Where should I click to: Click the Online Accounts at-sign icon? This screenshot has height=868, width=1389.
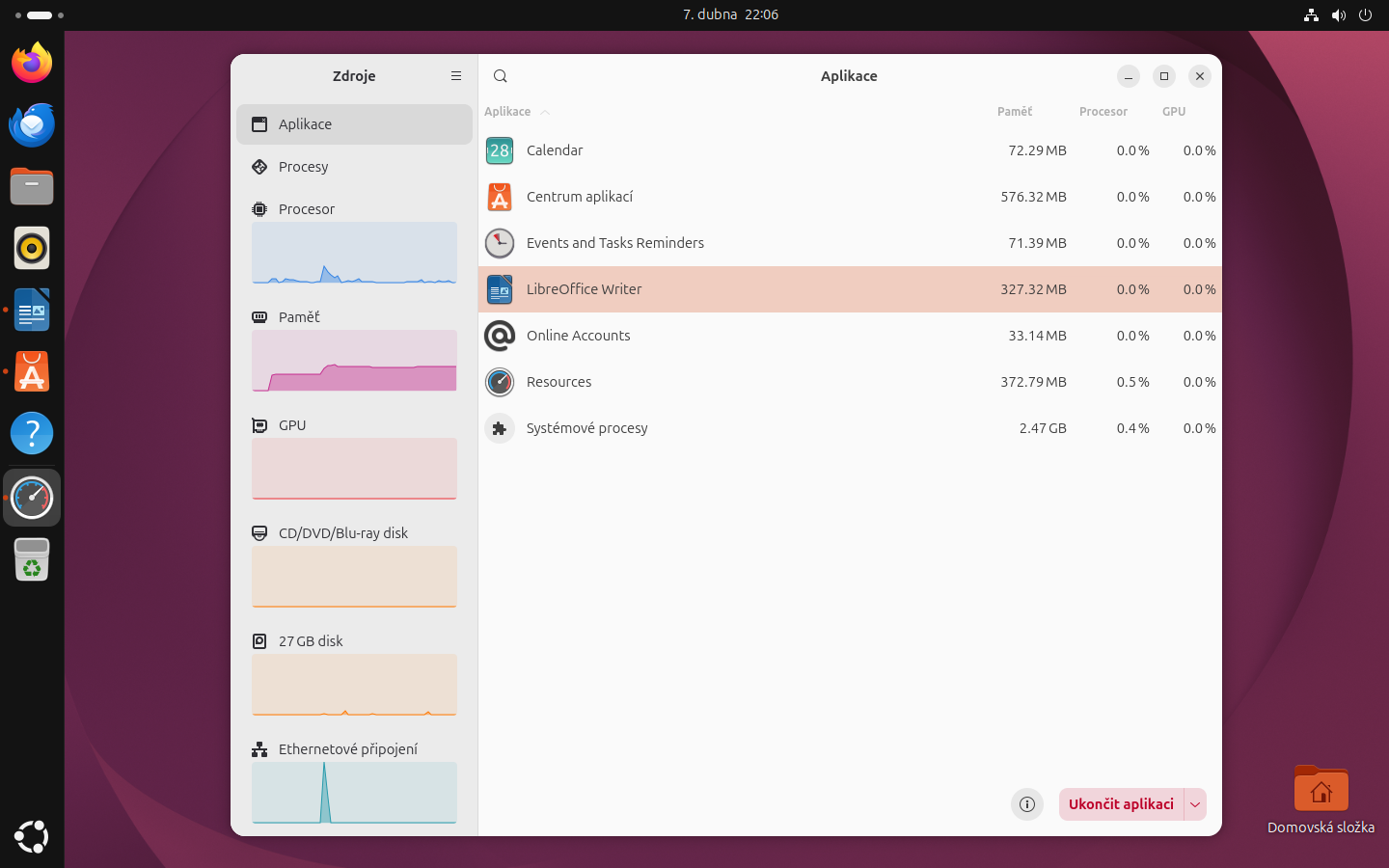500,336
